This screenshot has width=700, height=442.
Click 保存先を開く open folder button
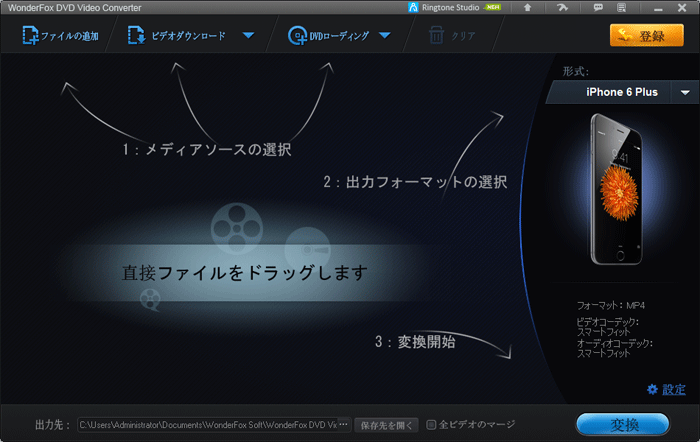tap(387, 425)
